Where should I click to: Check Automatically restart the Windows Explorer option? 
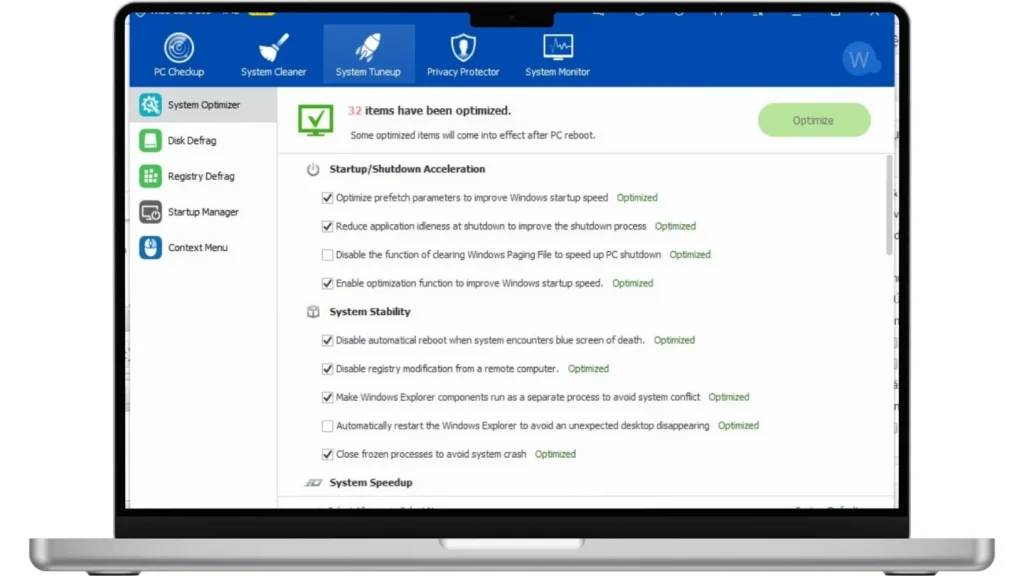tap(327, 426)
